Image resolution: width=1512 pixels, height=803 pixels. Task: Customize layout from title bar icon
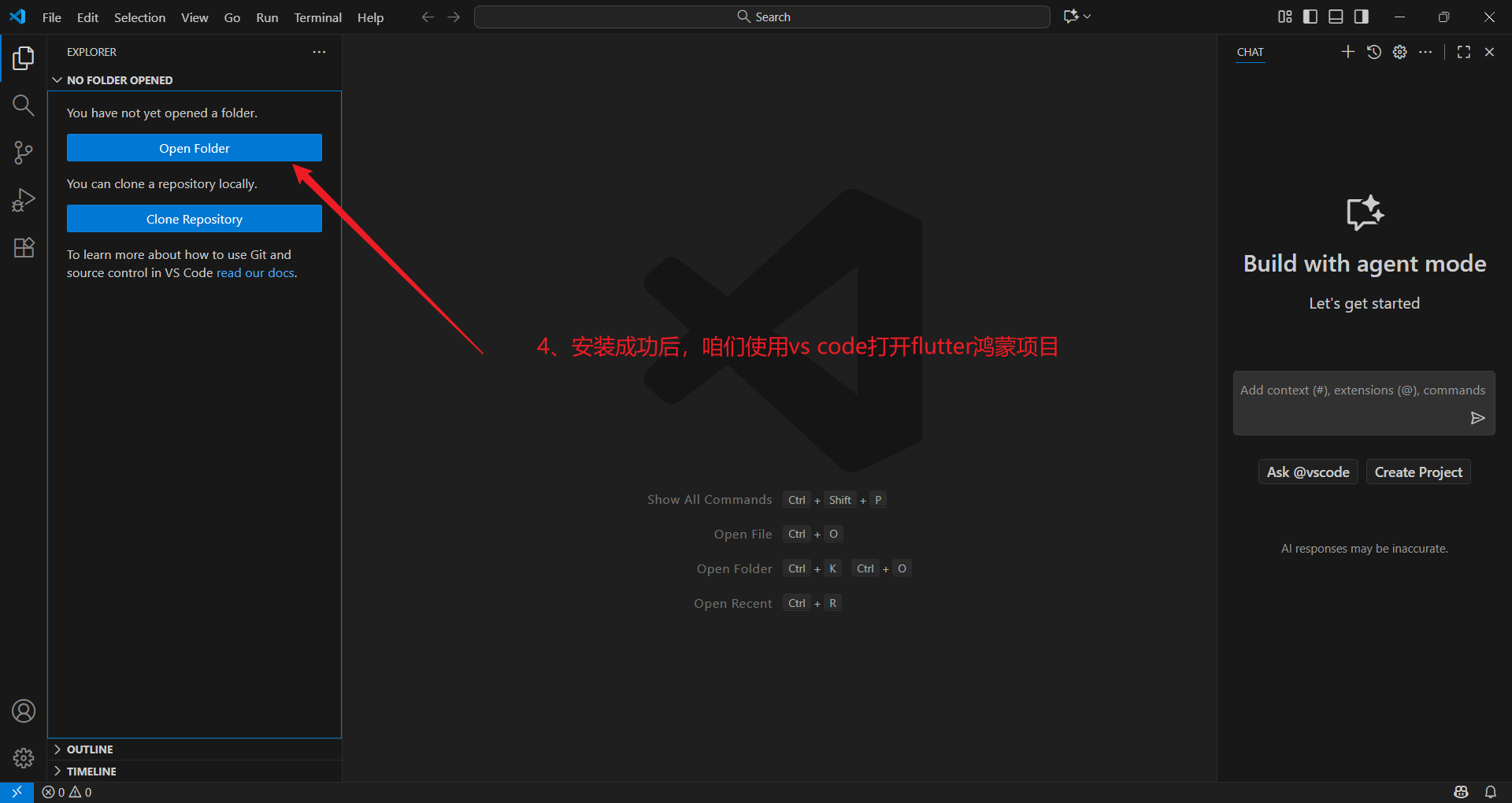[x=1284, y=17]
